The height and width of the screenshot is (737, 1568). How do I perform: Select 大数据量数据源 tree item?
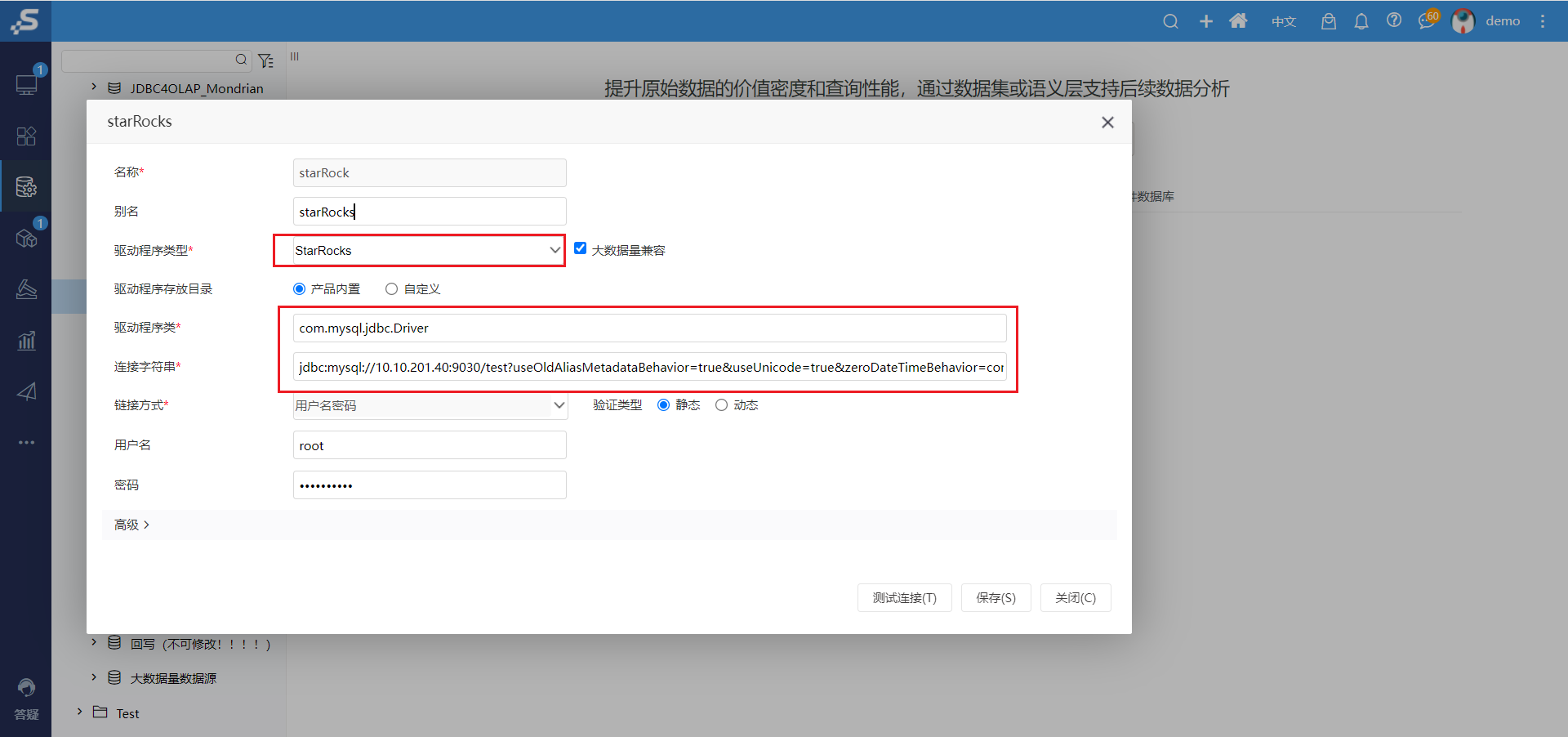pos(173,678)
